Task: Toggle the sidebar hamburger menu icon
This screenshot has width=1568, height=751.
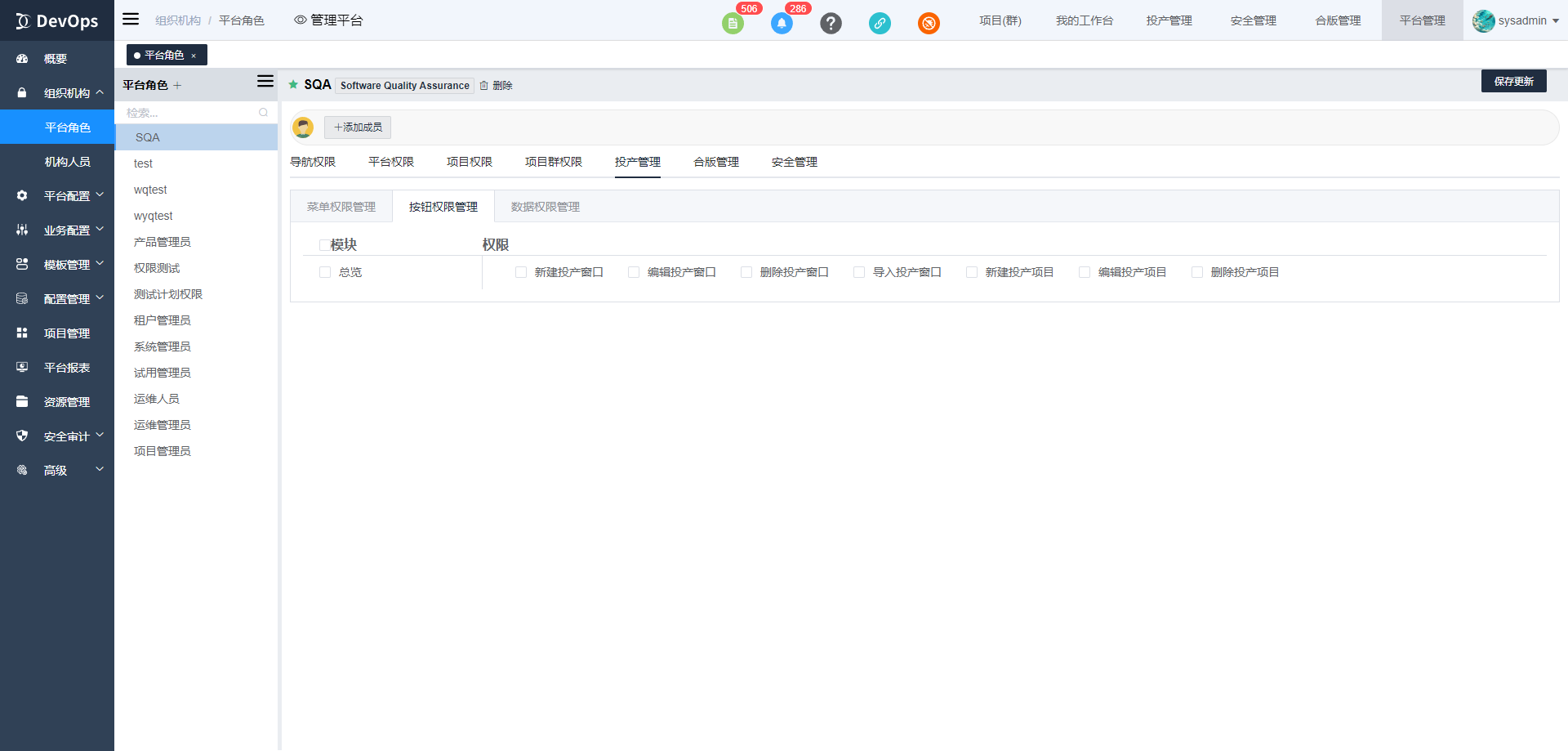Action: (131, 20)
